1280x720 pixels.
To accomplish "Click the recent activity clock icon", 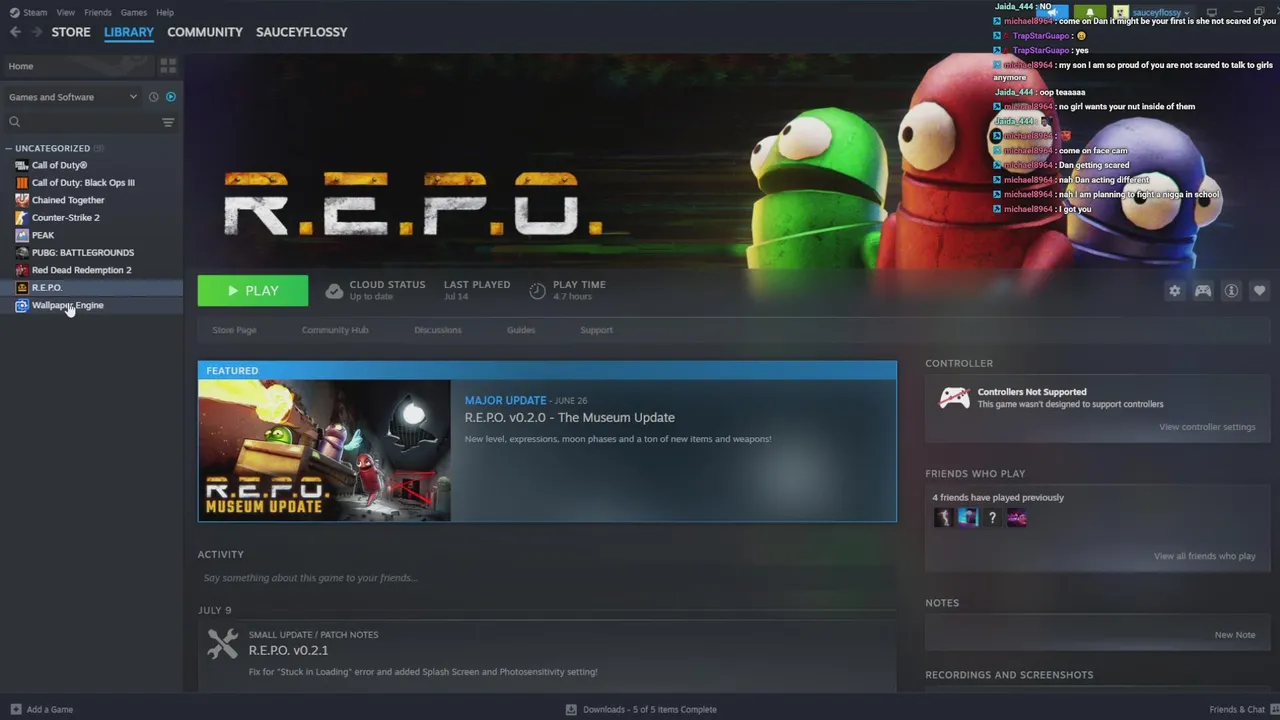I will (153, 97).
